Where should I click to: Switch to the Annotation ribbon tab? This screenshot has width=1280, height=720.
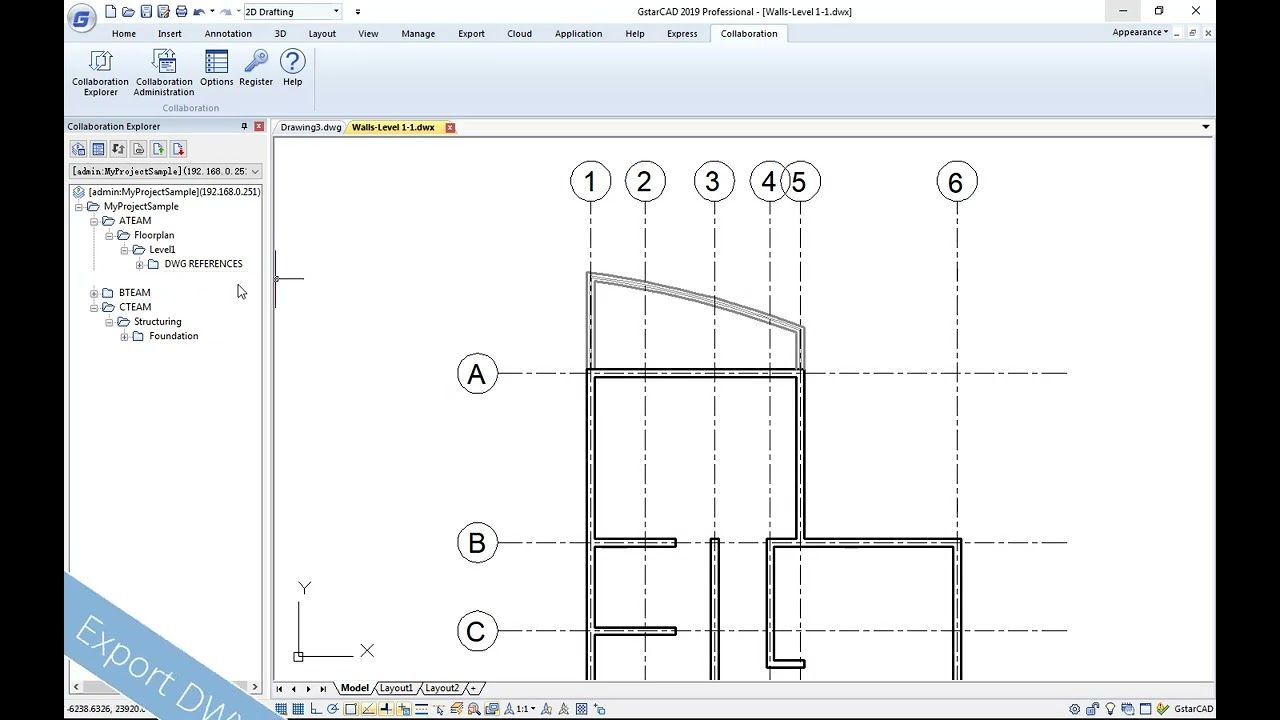[228, 33]
